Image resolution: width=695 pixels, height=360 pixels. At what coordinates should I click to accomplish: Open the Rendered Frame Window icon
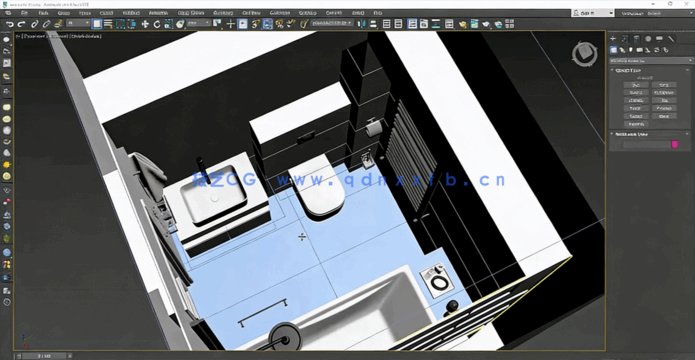(x=475, y=24)
